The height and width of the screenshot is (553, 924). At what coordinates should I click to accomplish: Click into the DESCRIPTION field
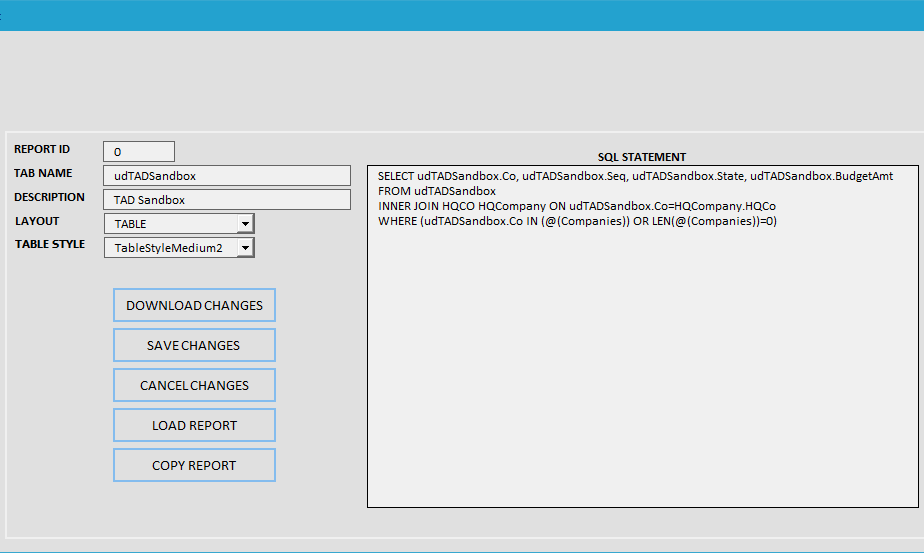pyautogui.click(x=227, y=200)
